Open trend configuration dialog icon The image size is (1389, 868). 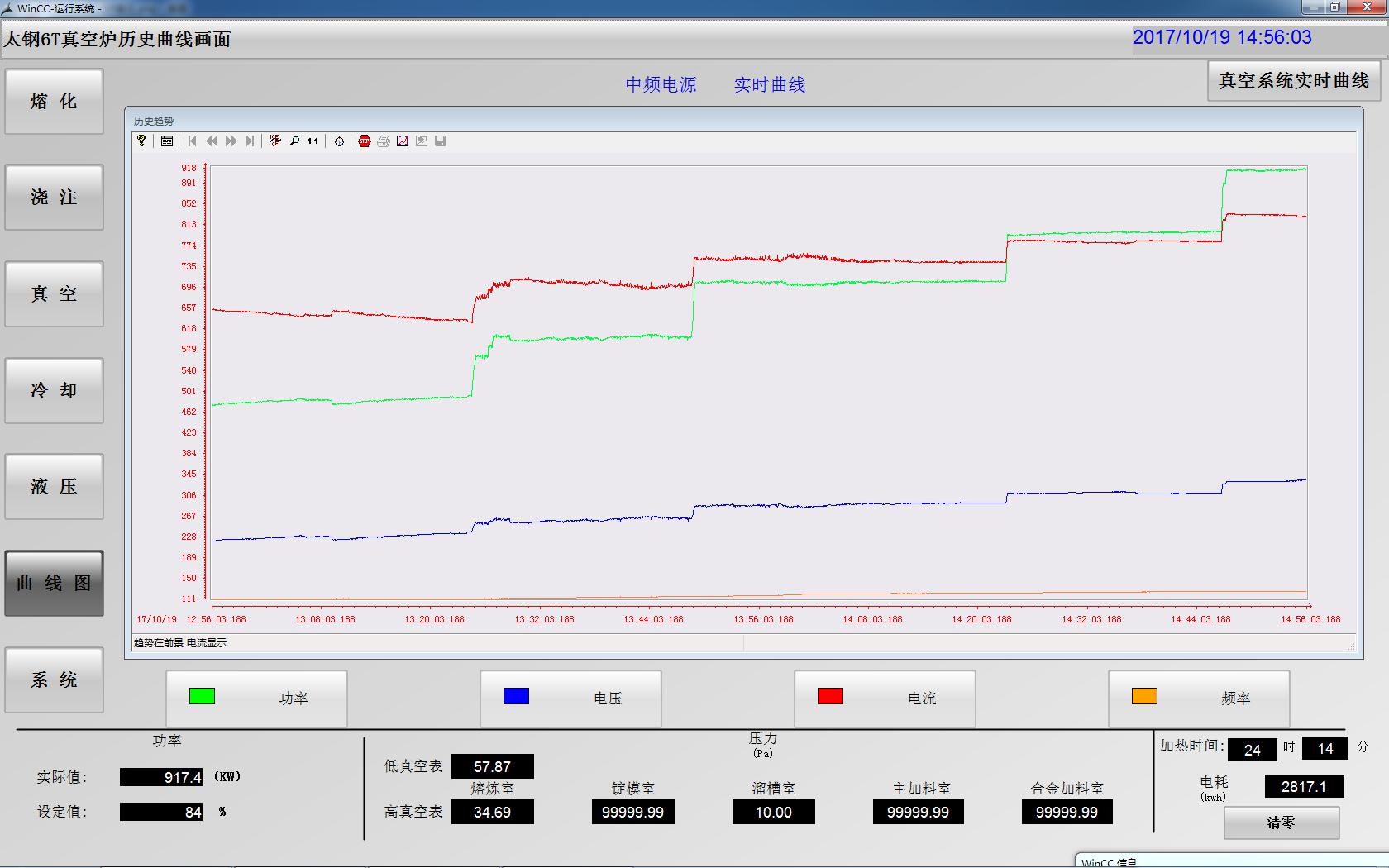(167, 141)
